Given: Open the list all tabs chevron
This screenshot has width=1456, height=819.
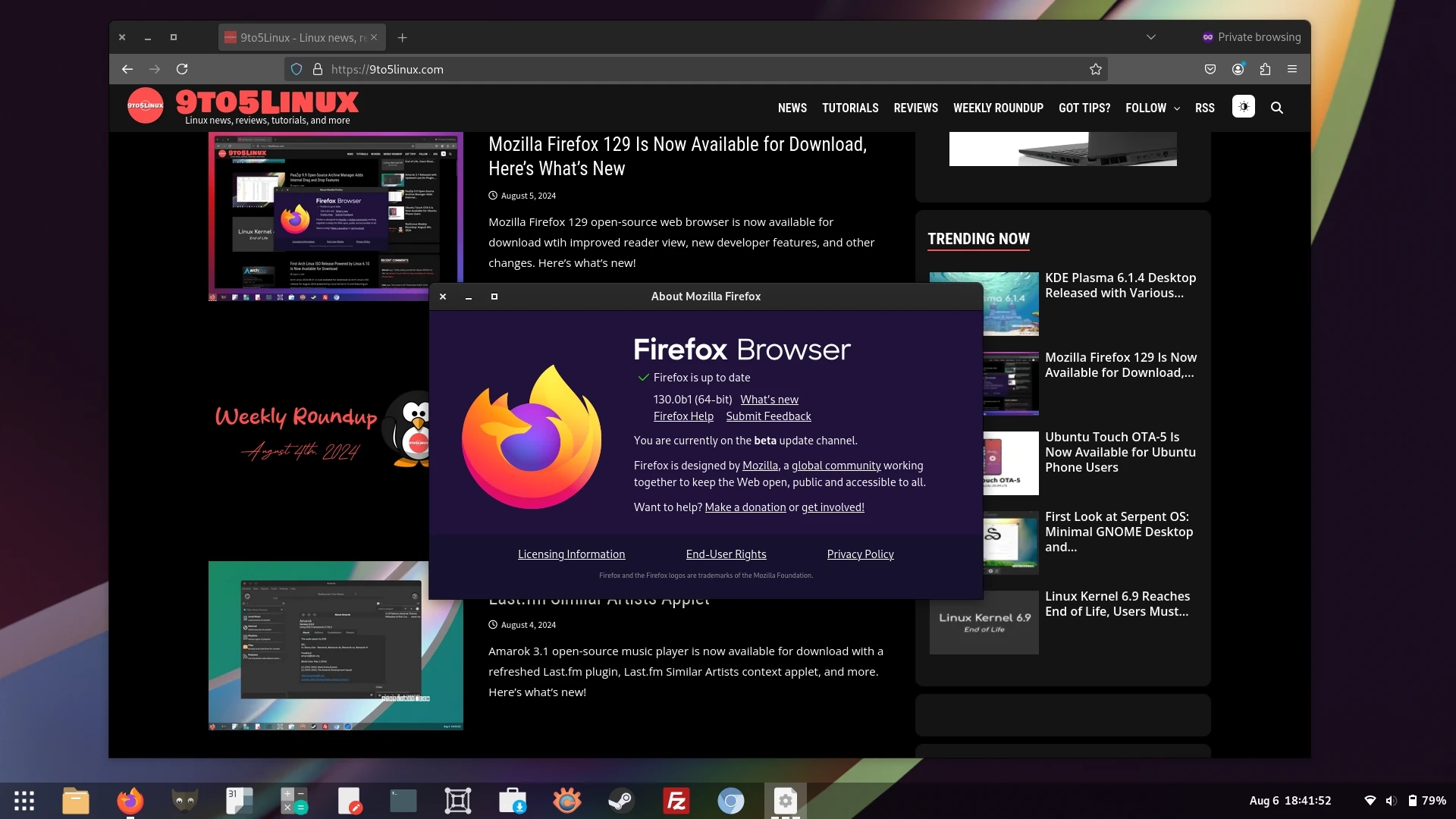Looking at the screenshot, I should click(1150, 36).
